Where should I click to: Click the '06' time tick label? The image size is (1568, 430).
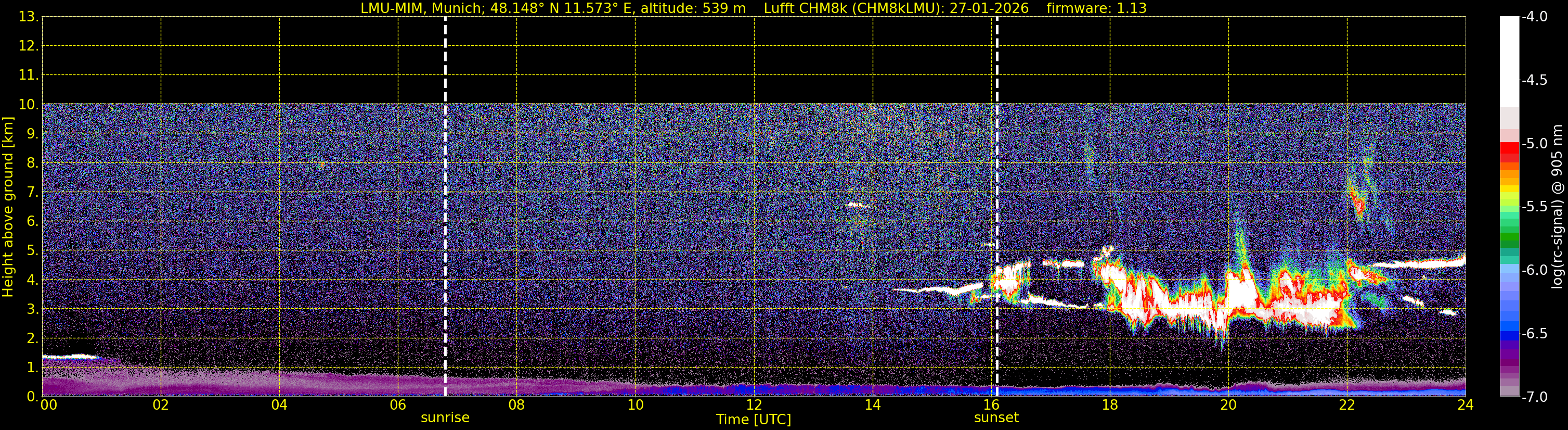click(x=398, y=405)
